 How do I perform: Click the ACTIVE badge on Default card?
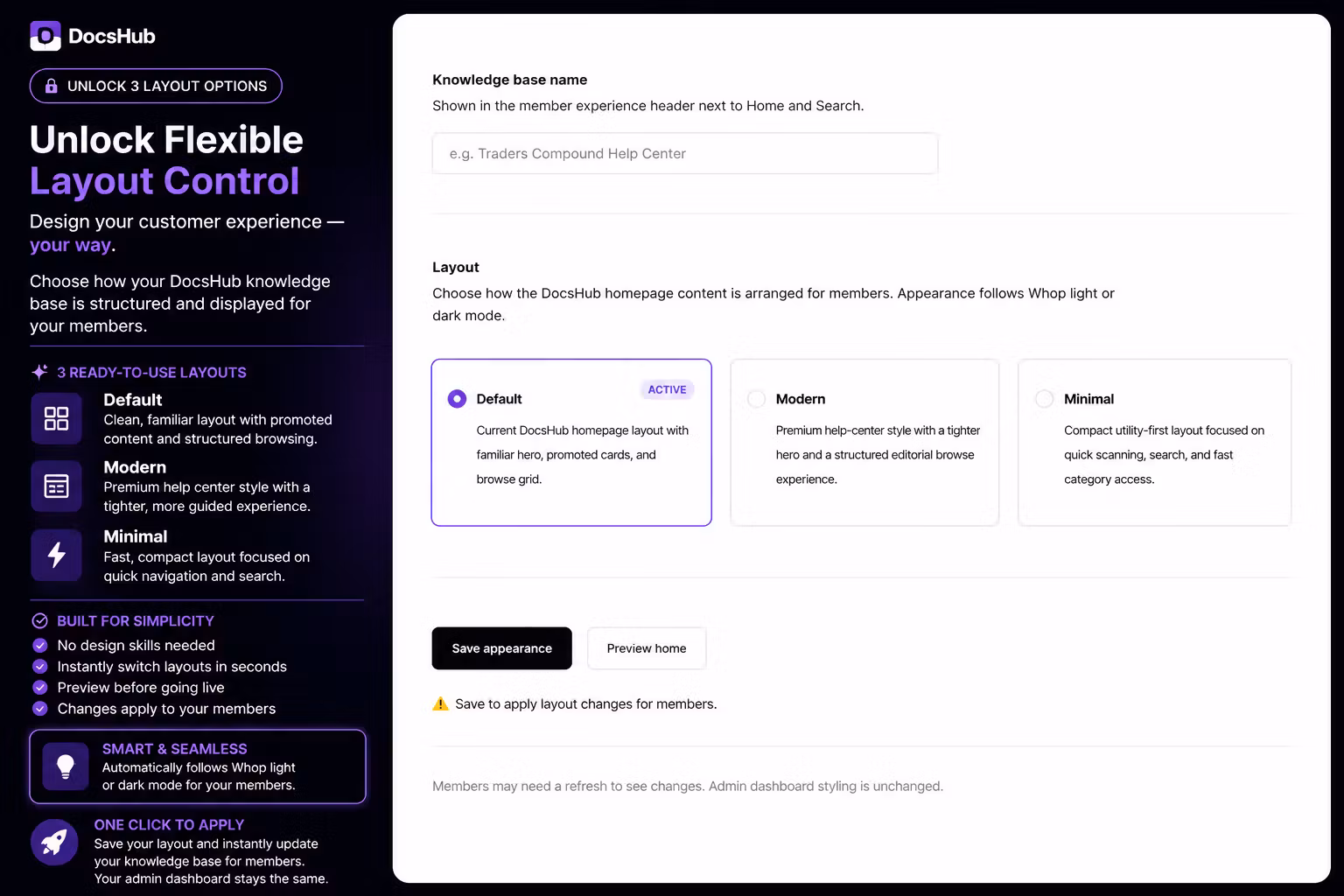pyautogui.click(x=667, y=389)
